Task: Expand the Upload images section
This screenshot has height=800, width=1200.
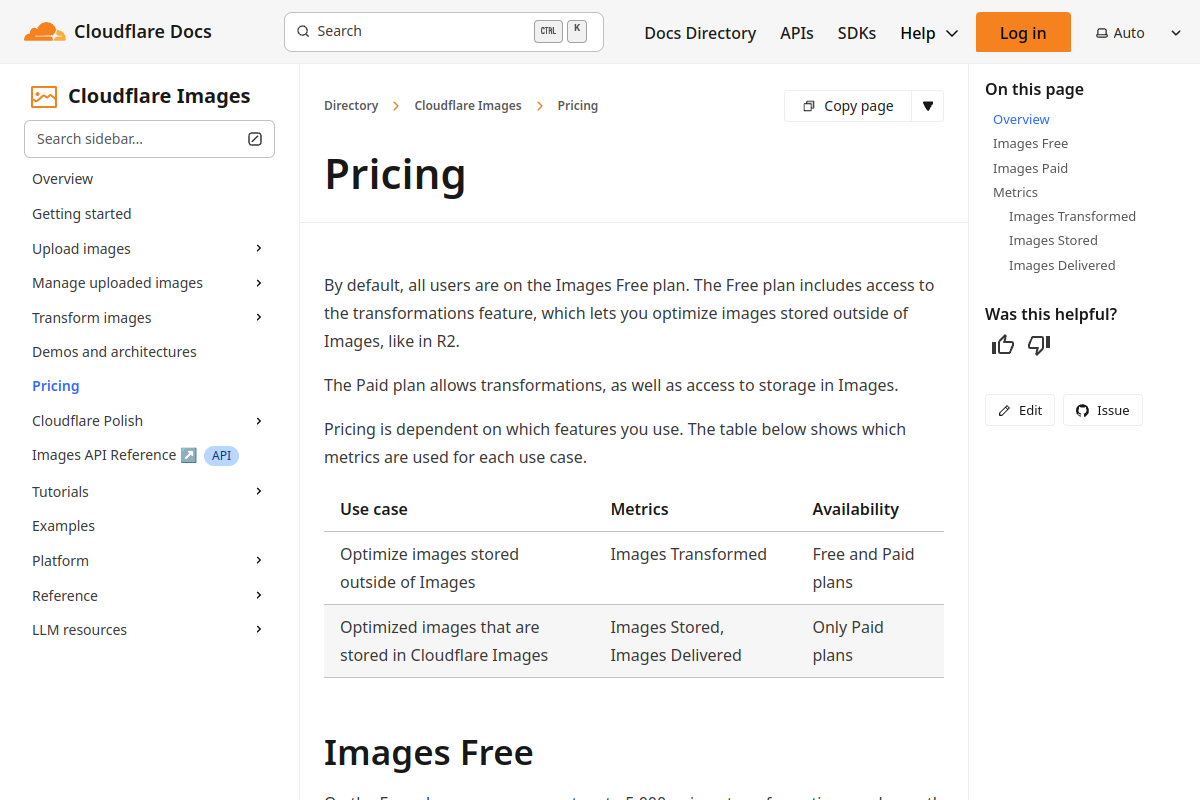Action: point(259,248)
